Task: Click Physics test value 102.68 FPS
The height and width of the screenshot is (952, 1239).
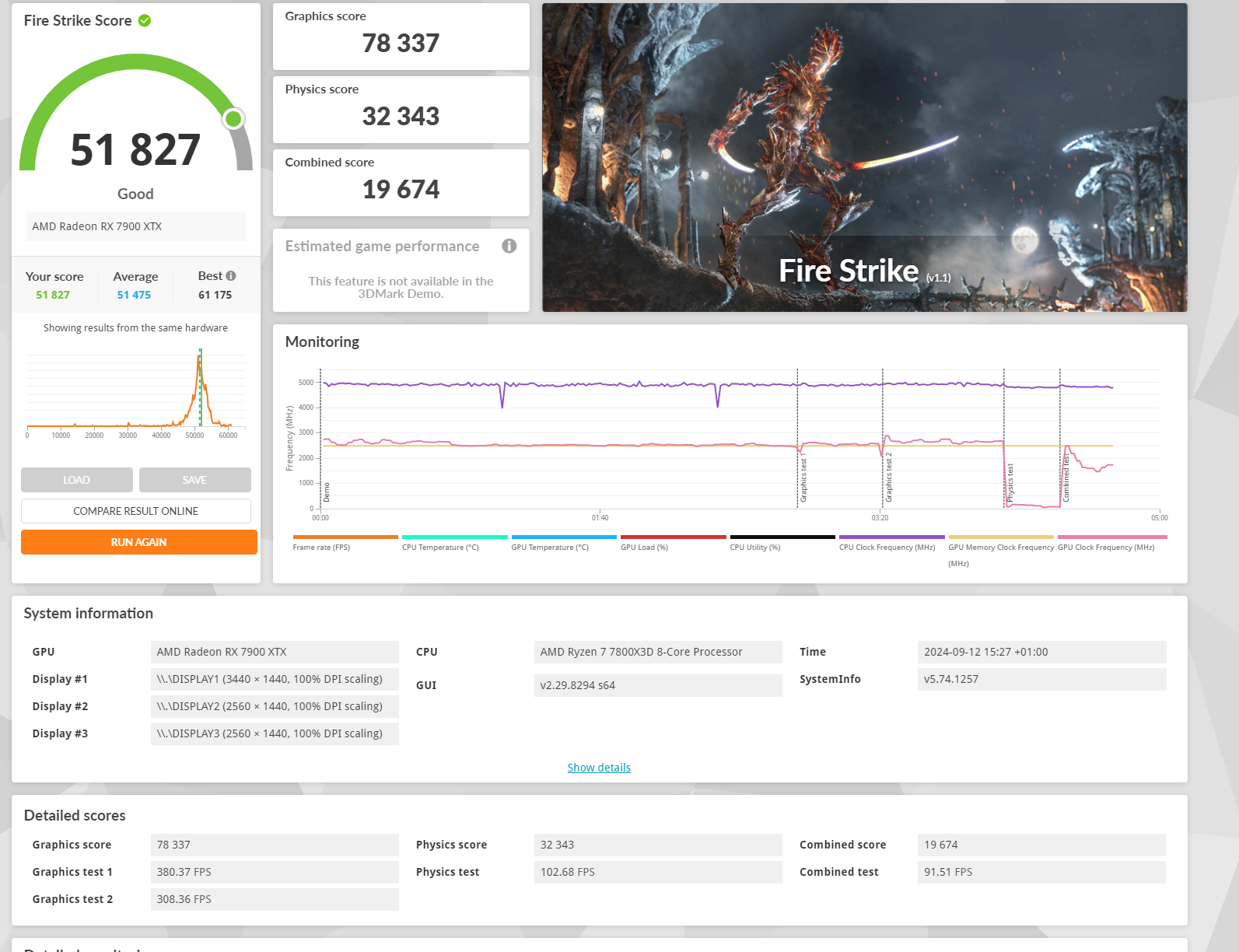Action: 658,872
